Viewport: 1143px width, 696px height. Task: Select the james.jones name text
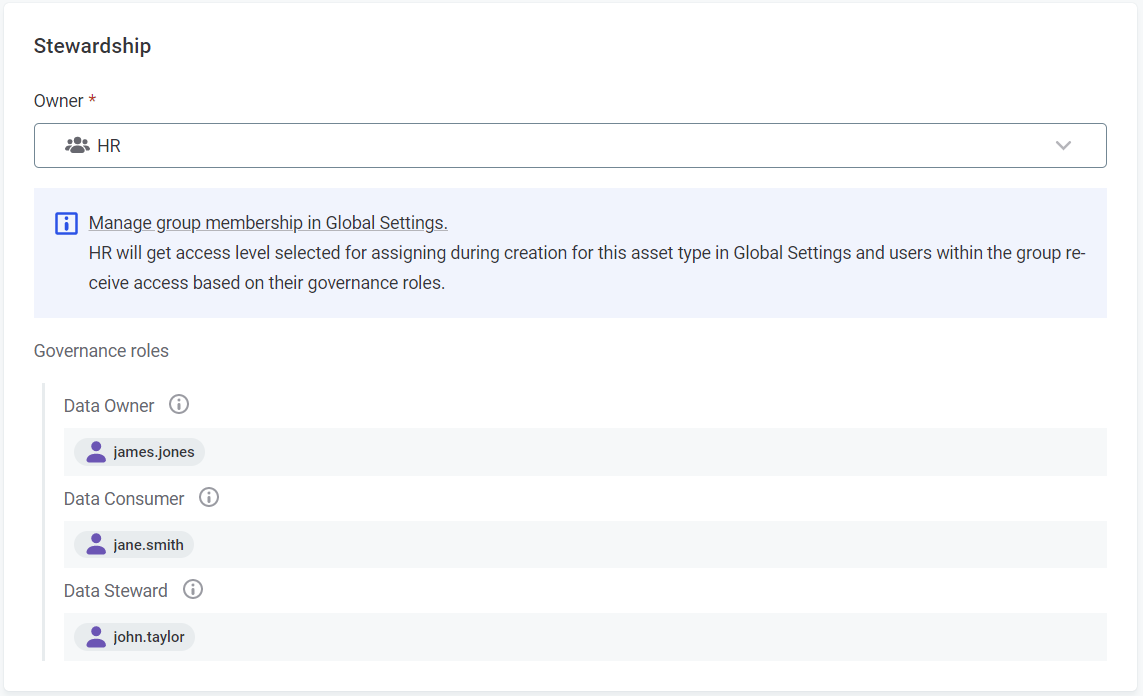point(153,452)
